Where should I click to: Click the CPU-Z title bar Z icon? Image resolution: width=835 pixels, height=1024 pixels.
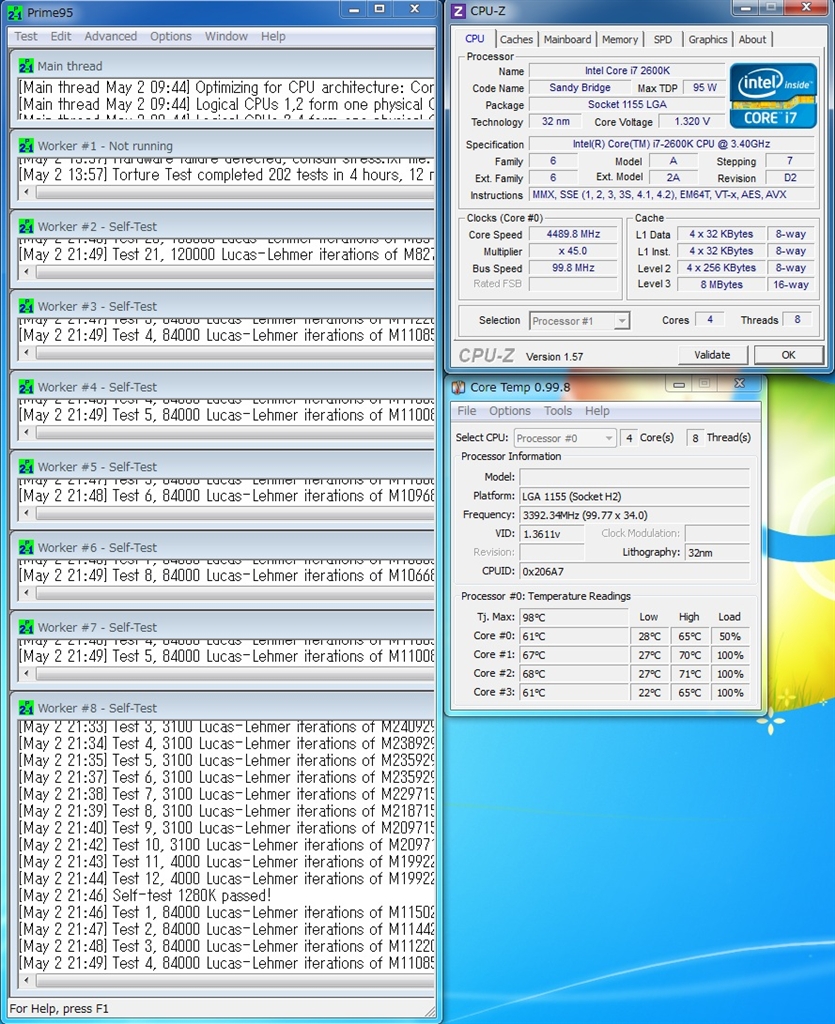click(459, 11)
